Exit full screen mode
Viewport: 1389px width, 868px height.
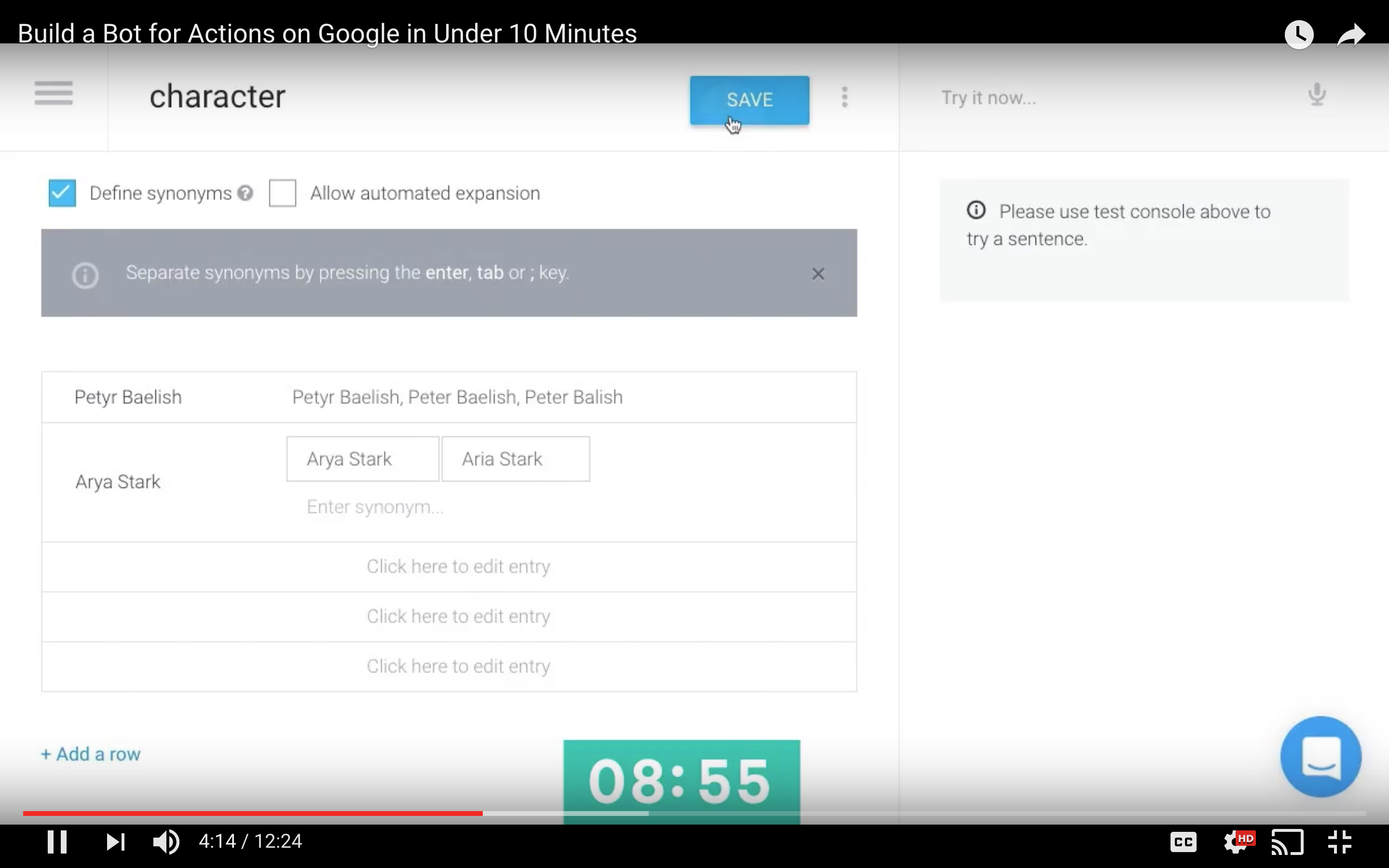coord(1340,842)
